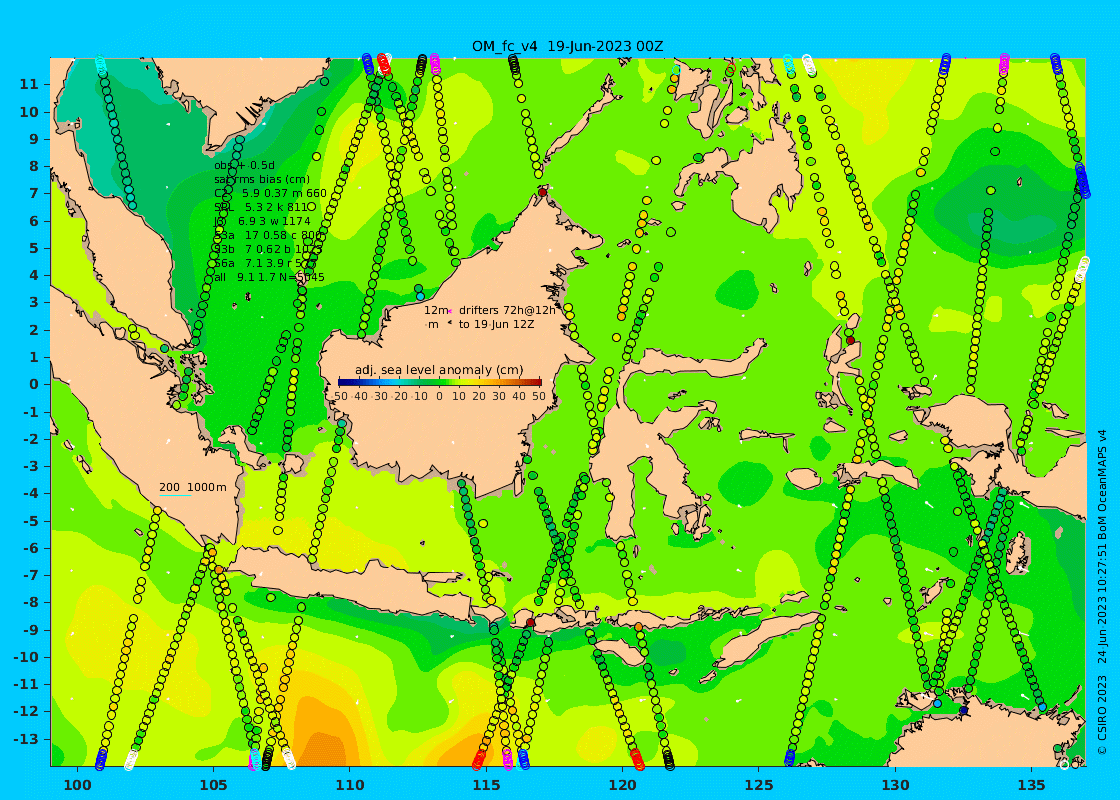Image resolution: width=1120 pixels, height=800 pixels.
Task: Click the 'adj. sea level anomaly (cm)' colorbar title
Action: click(439, 370)
